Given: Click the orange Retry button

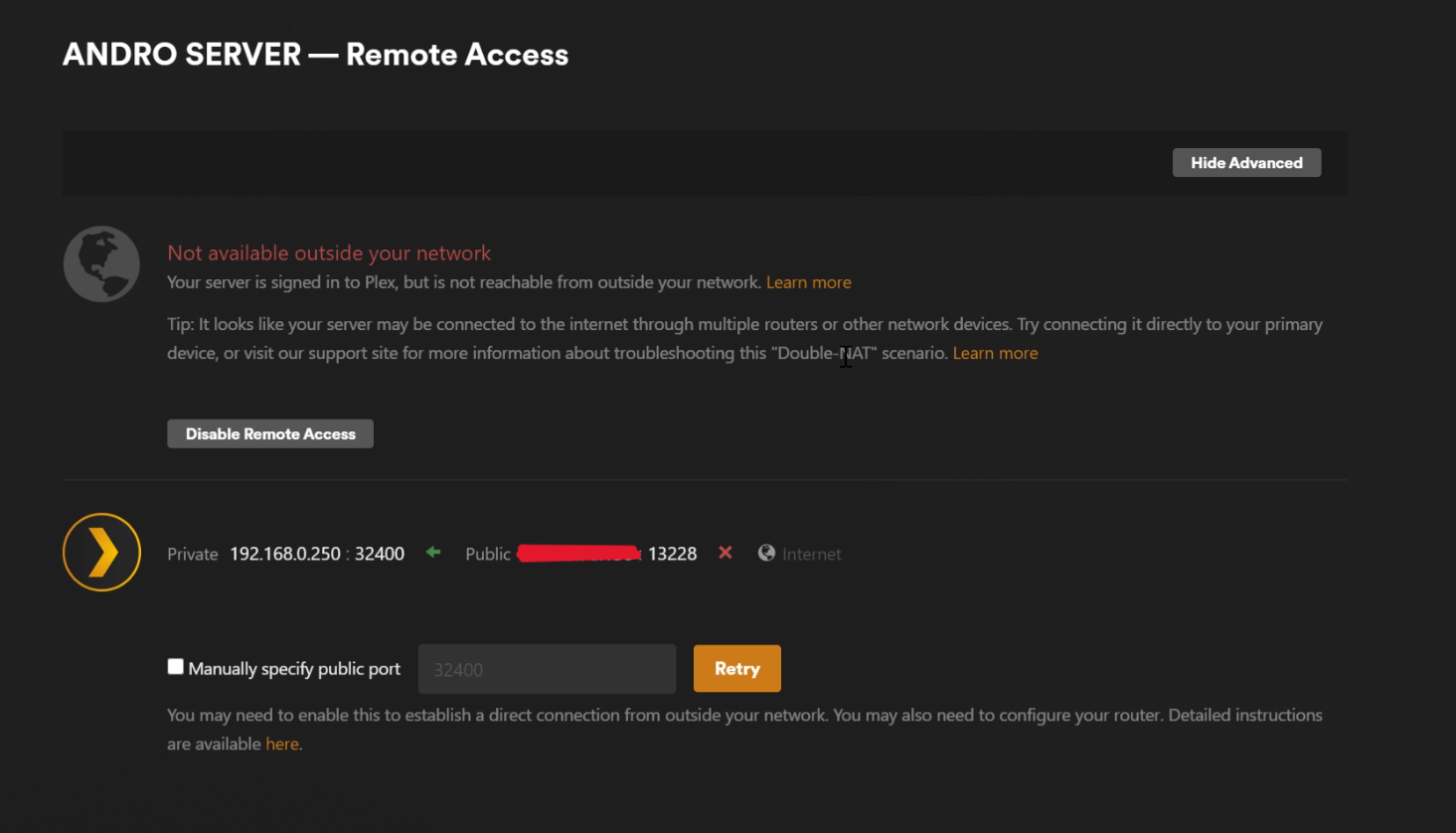Looking at the screenshot, I should [x=736, y=668].
